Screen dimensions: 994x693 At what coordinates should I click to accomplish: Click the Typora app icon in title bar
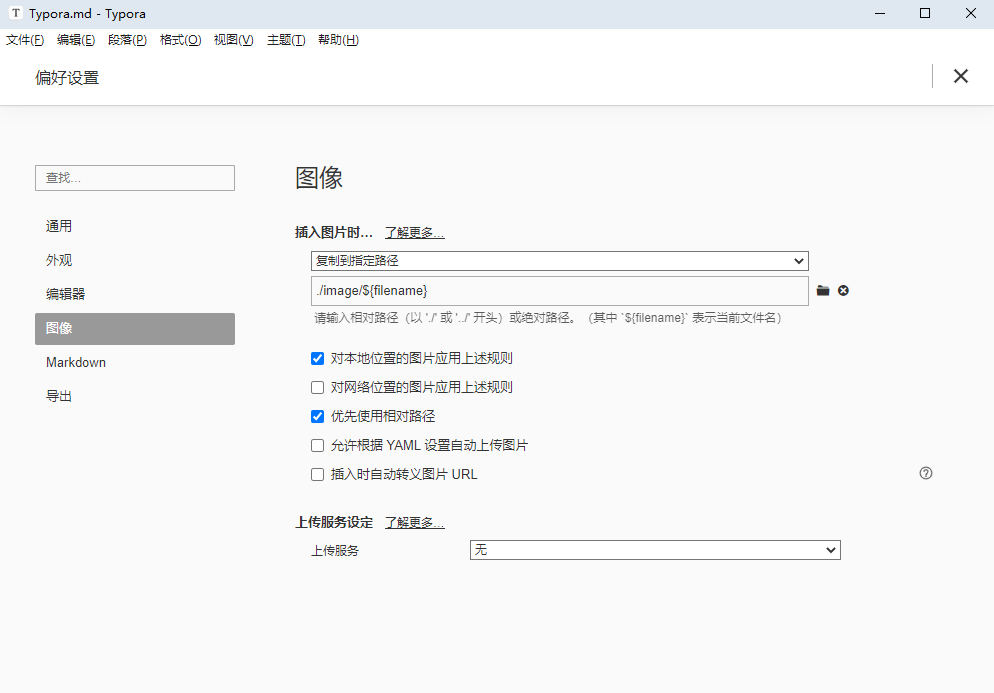[x=15, y=13]
